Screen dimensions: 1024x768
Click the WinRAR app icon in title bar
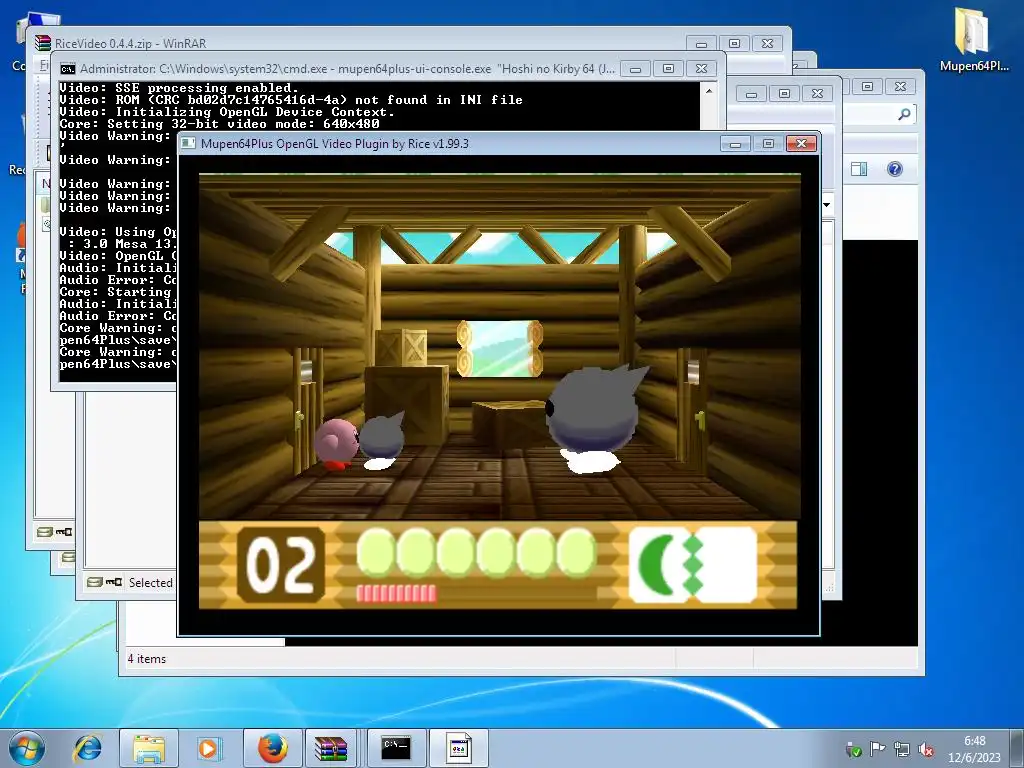tap(43, 43)
